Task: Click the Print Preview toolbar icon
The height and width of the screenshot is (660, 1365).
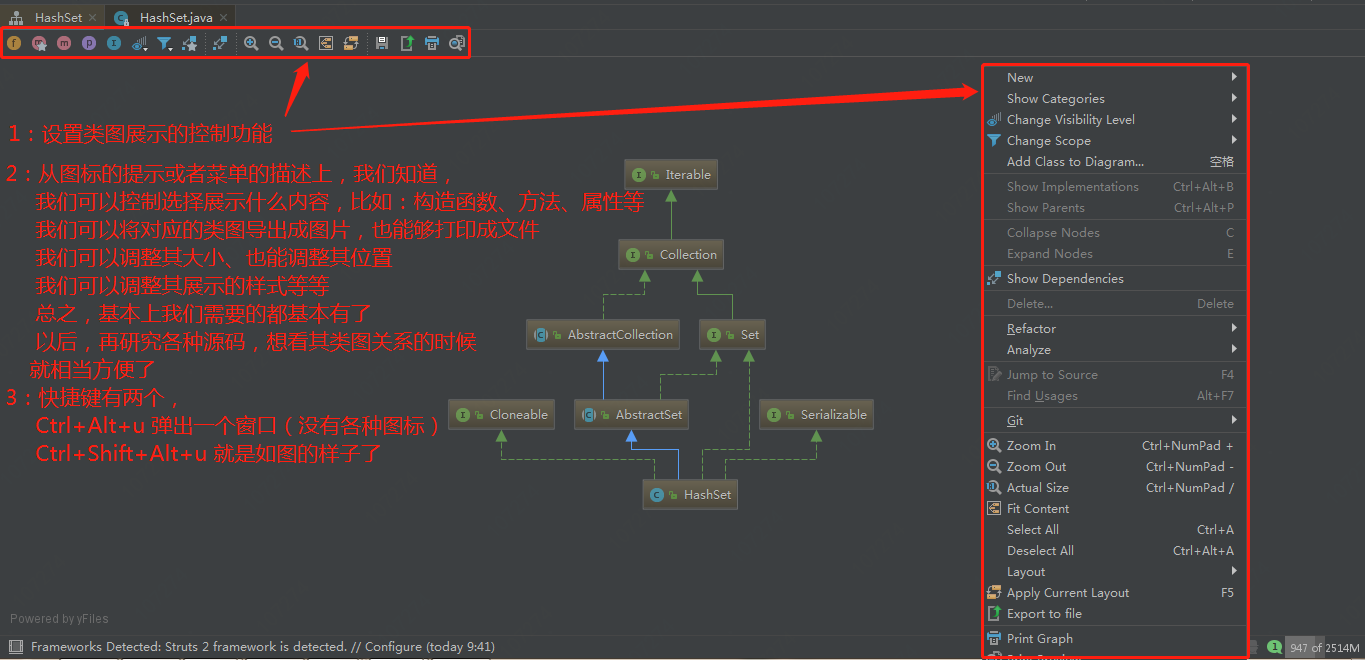Action: [457, 43]
